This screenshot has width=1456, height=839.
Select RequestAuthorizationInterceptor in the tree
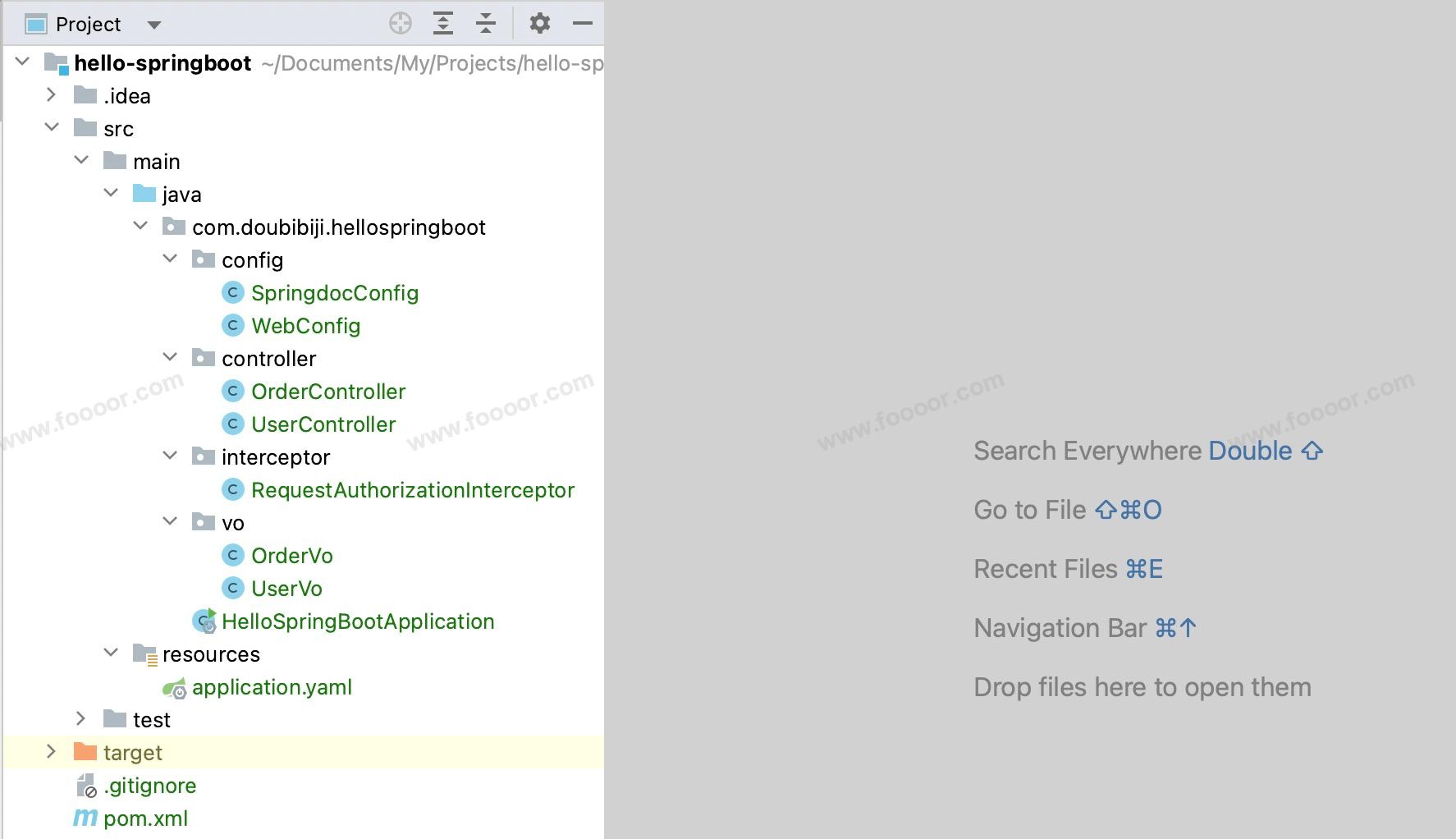(412, 490)
